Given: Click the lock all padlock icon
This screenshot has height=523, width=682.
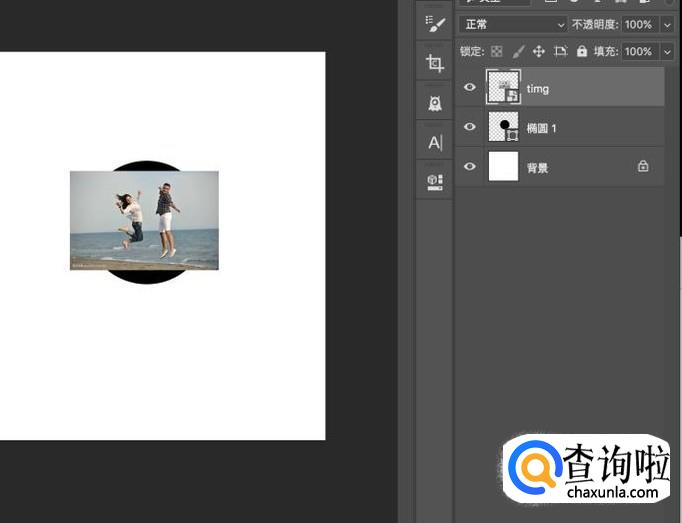Looking at the screenshot, I should coord(582,51).
